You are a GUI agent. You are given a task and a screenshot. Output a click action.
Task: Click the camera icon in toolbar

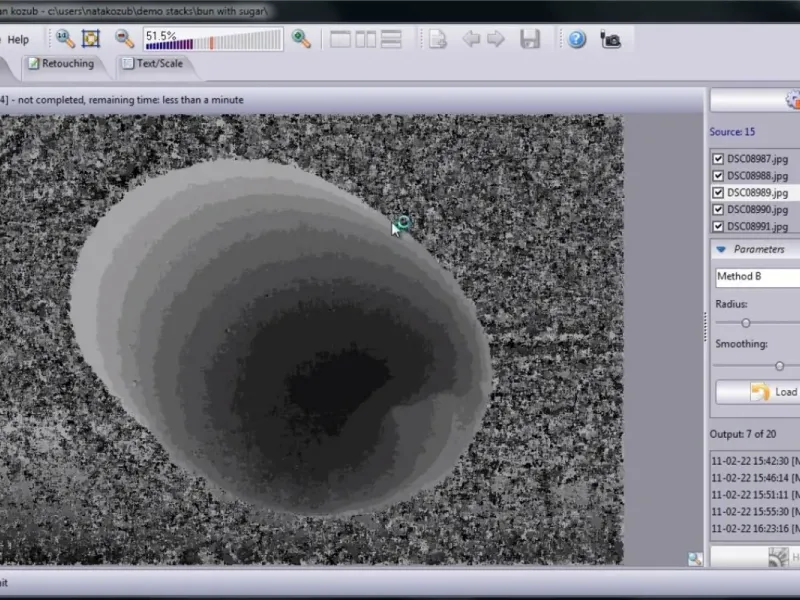610,39
